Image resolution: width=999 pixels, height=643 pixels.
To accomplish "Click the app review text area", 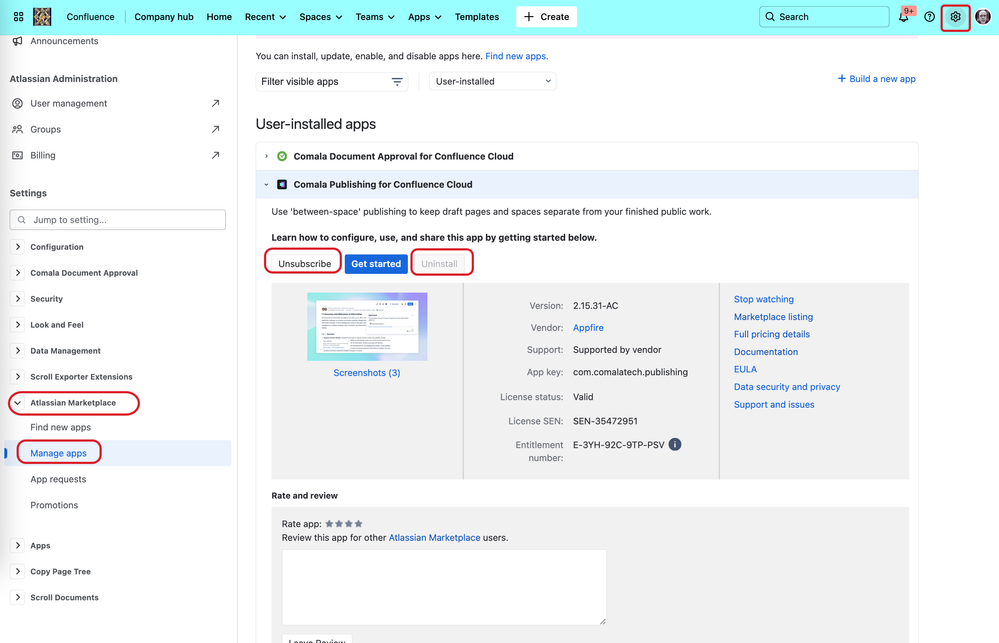I will click(x=444, y=587).
